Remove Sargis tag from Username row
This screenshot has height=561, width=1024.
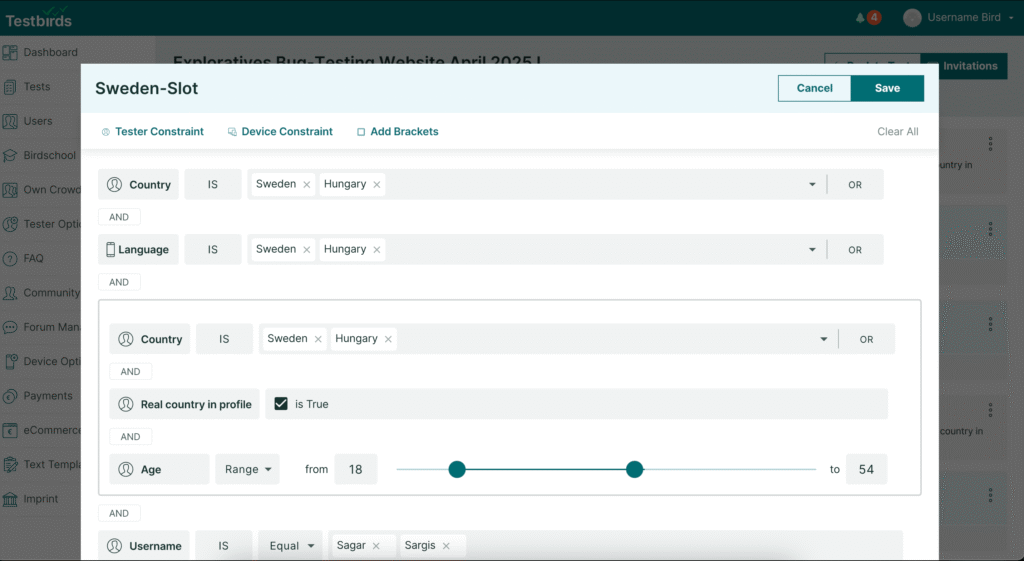(446, 546)
